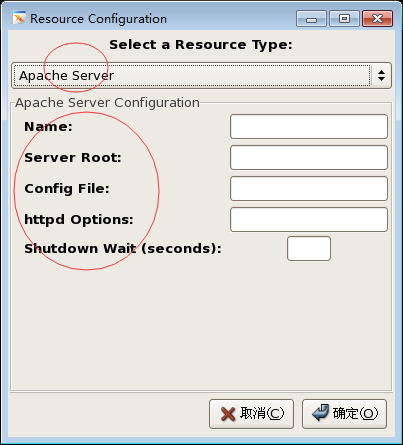Minimize the Resource Configuration window
The width and height of the screenshot is (403, 445).
[x=311, y=18]
